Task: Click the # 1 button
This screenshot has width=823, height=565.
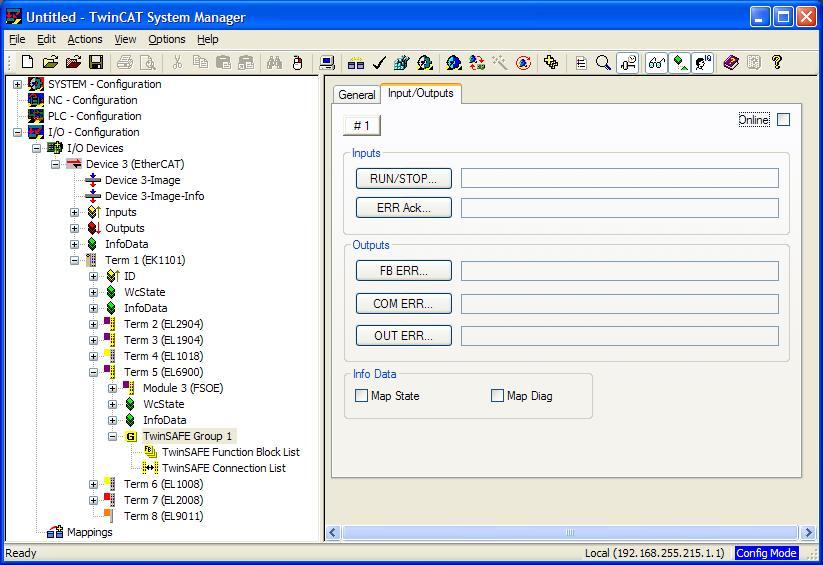Action: (362, 125)
